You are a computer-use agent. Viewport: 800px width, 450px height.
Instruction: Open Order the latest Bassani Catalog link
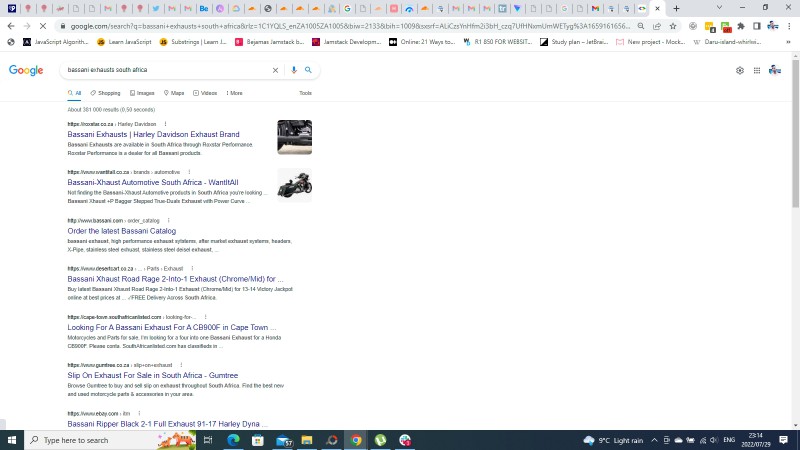pos(121,231)
